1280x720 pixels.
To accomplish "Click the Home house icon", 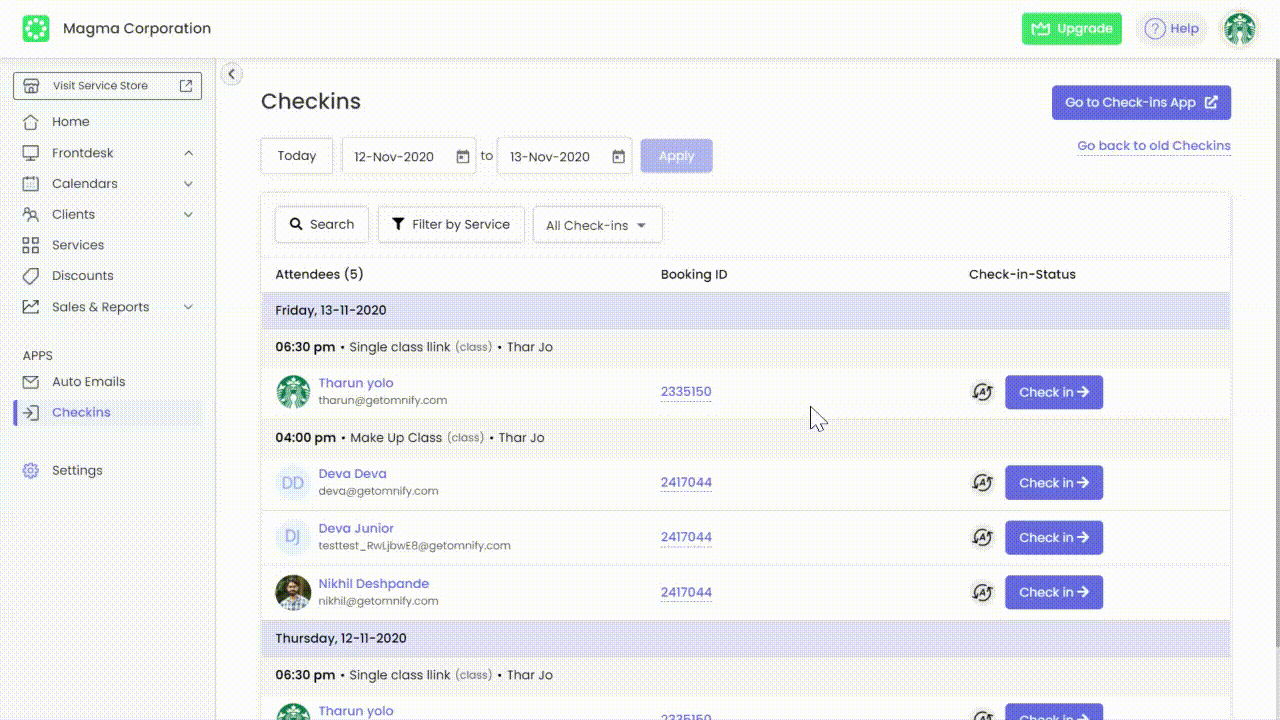I will [x=31, y=122].
